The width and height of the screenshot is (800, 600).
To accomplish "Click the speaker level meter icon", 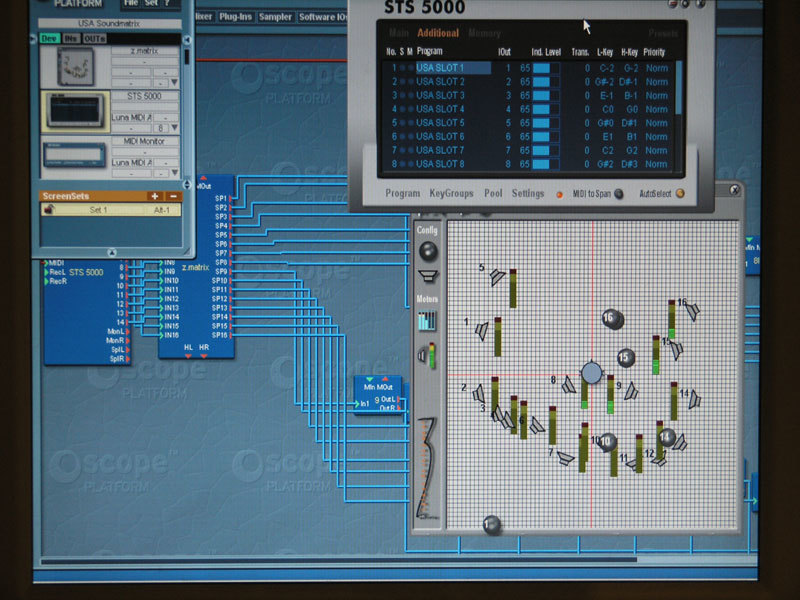I will tap(427, 355).
